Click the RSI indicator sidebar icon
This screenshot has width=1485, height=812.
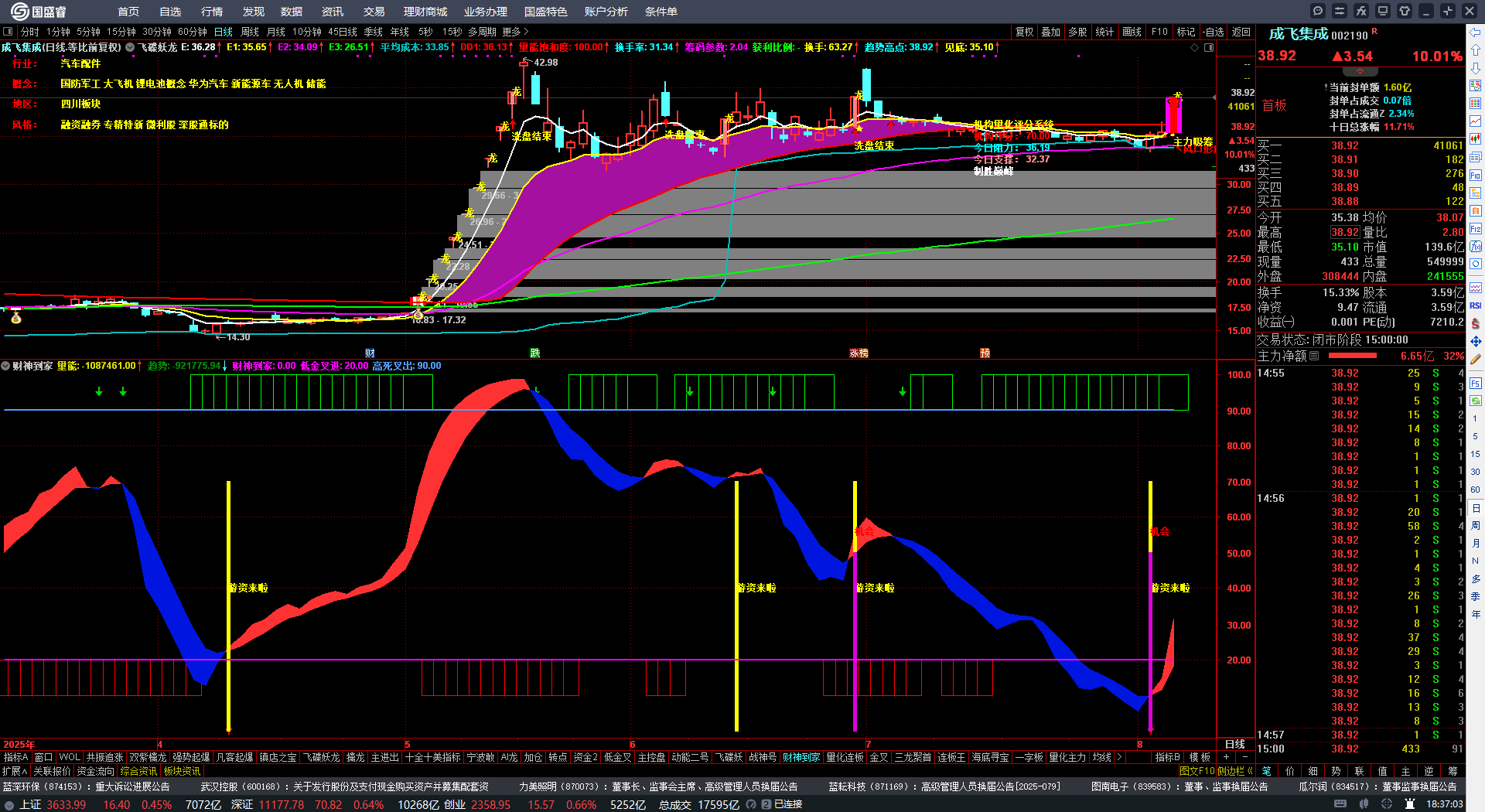pos(1476,305)
